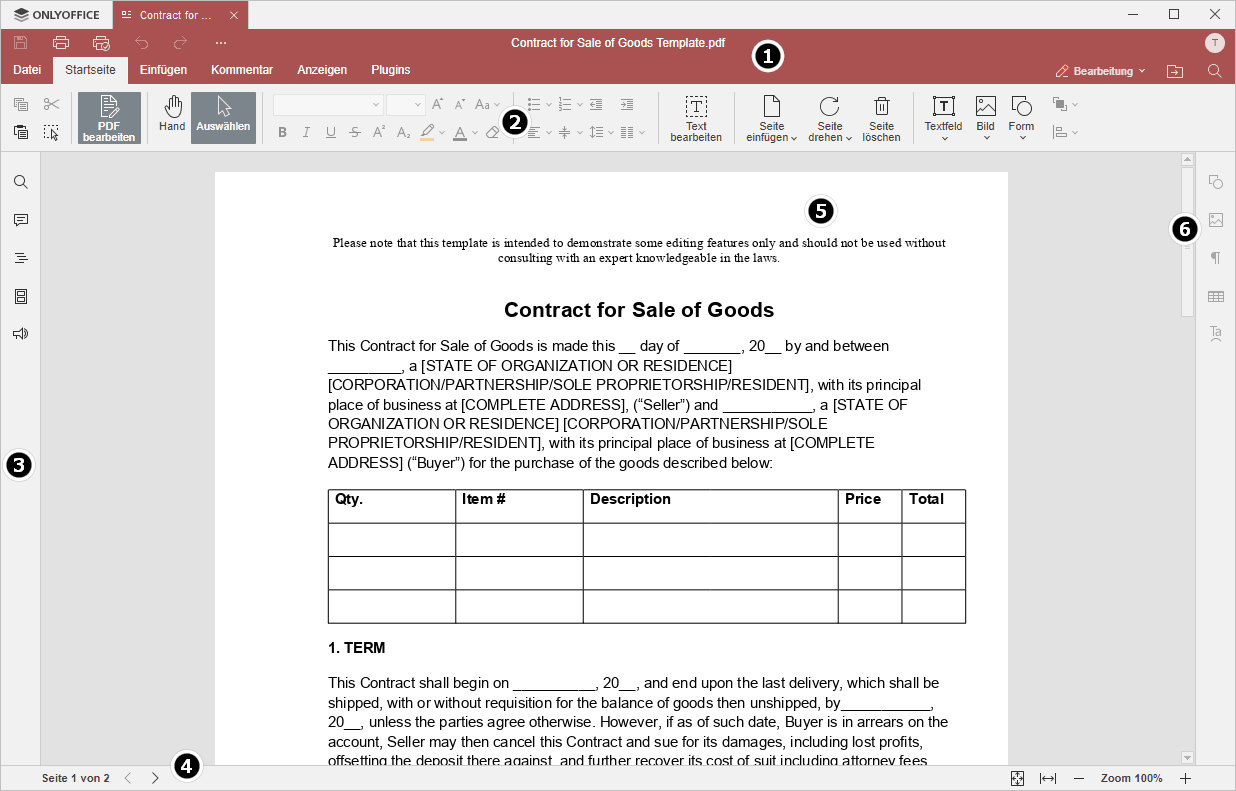This screenshot has height=791, width=1236.
Task: Zoom in with the plus button
Action: (x=1186, y=778)
